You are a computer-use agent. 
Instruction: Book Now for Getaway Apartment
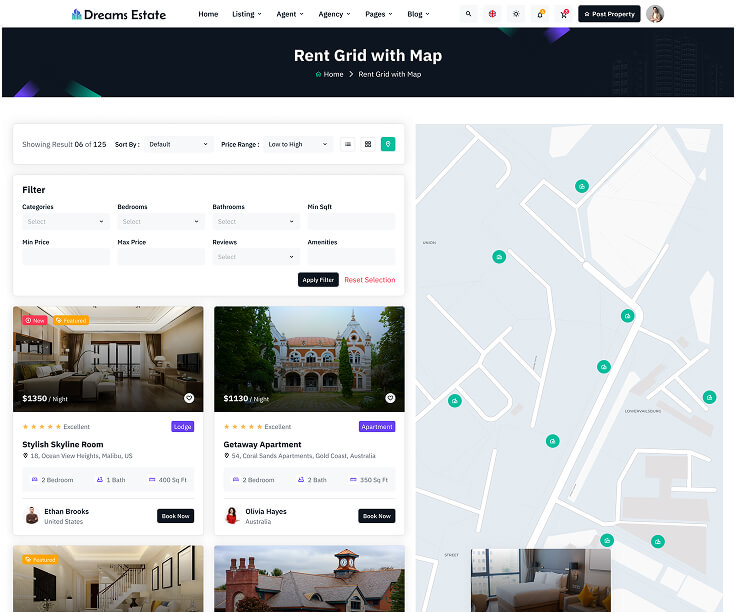click(376, 516)
